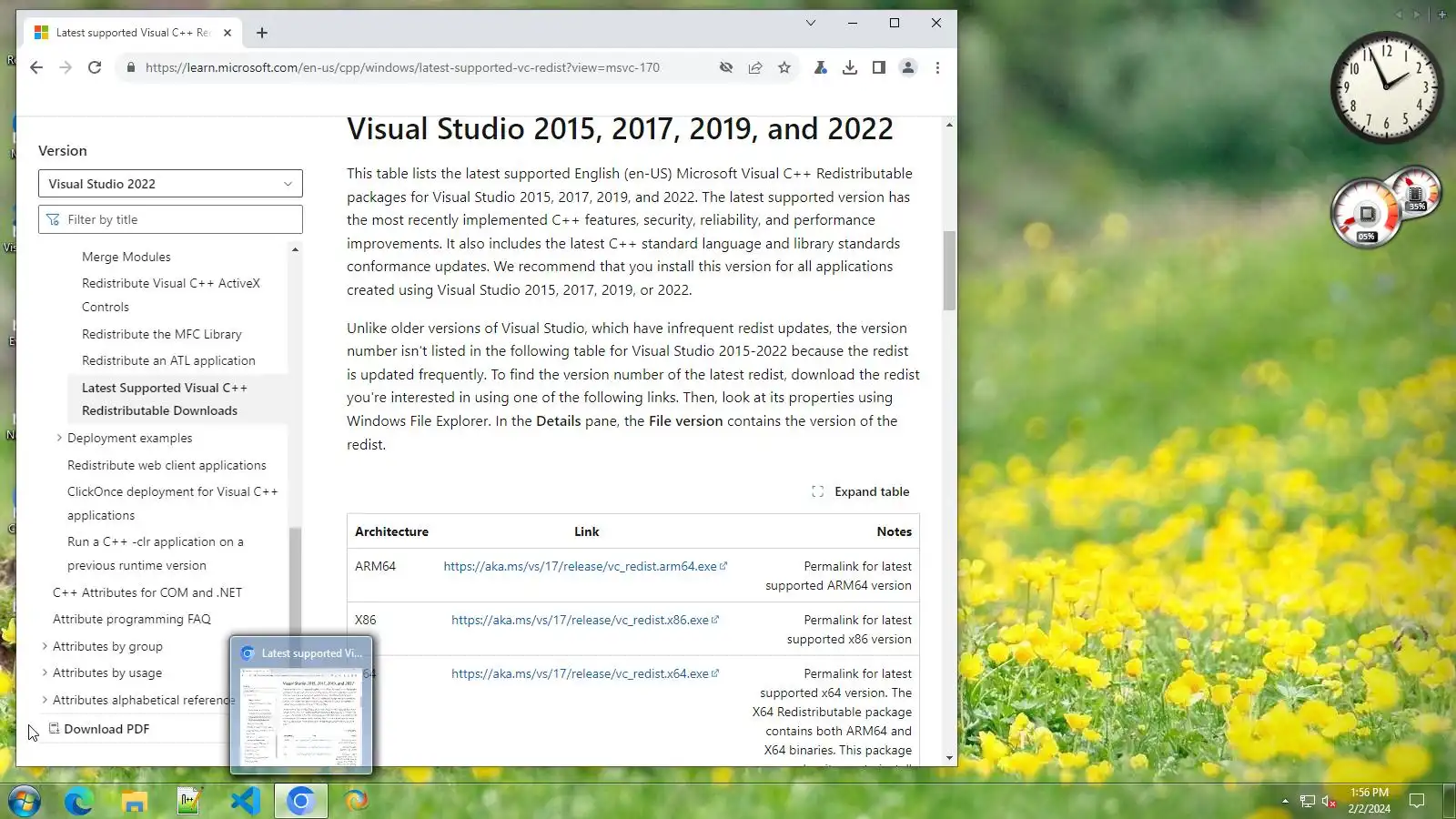Click the browser forward arrow

tap(66, 67)
